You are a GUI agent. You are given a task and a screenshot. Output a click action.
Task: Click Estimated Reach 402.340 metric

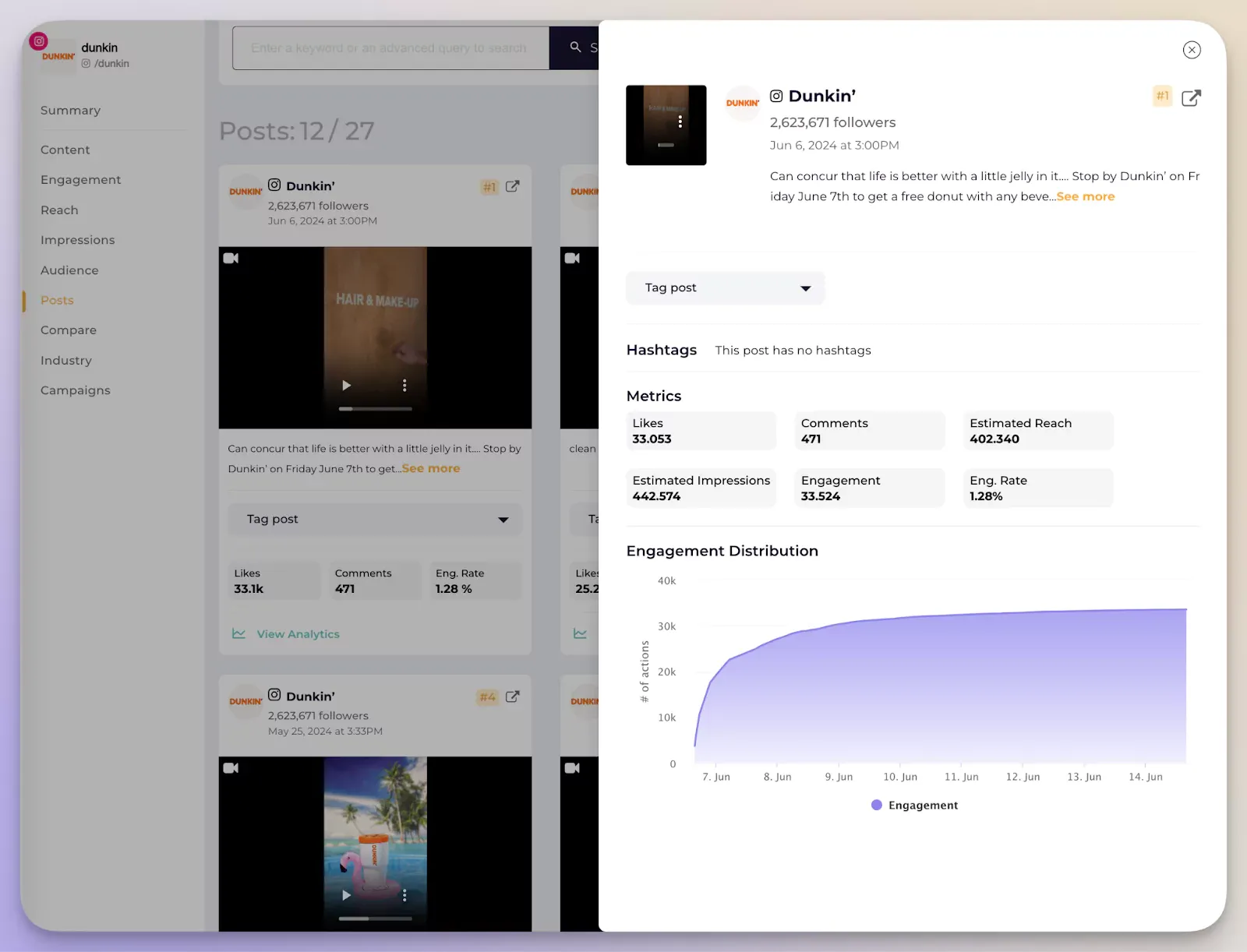tap(1038, 431)
